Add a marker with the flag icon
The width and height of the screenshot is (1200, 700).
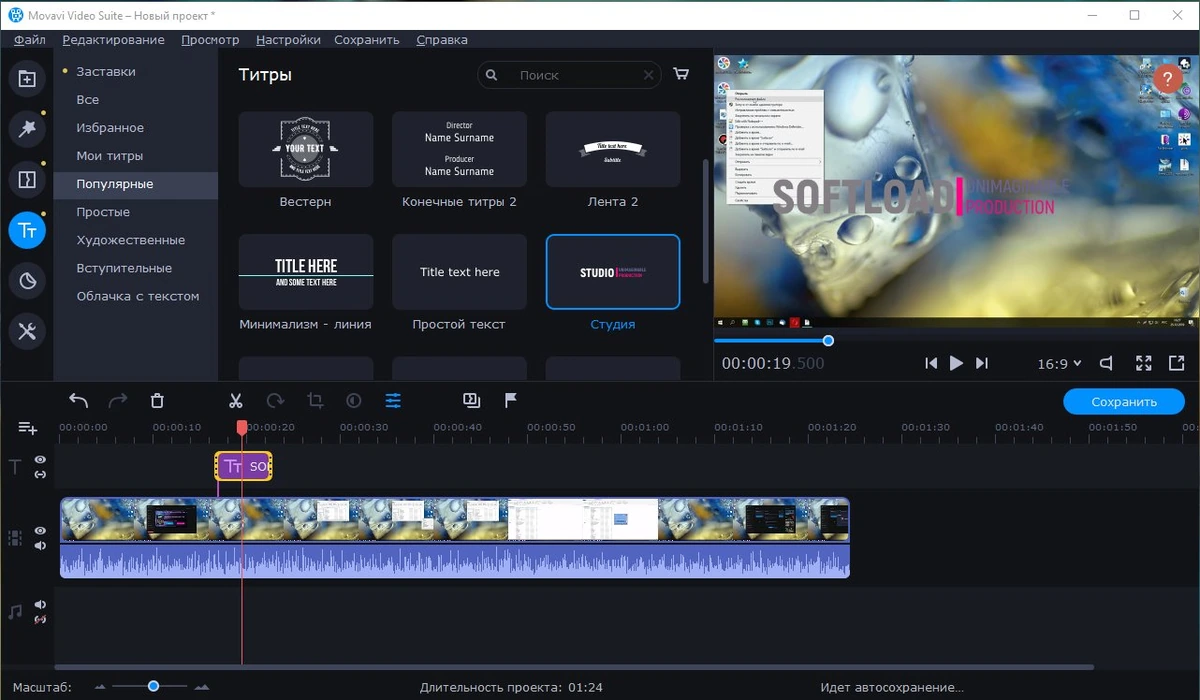click(510, 401)
